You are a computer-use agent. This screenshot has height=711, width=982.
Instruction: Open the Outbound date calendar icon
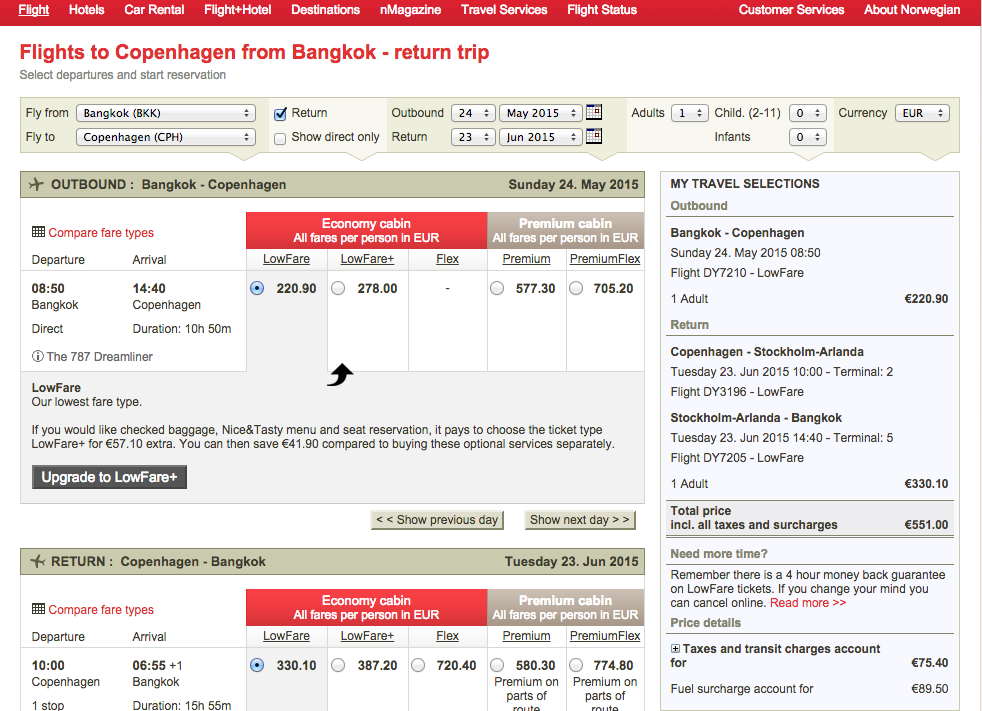pyautogui.click(x=594, y=112)
